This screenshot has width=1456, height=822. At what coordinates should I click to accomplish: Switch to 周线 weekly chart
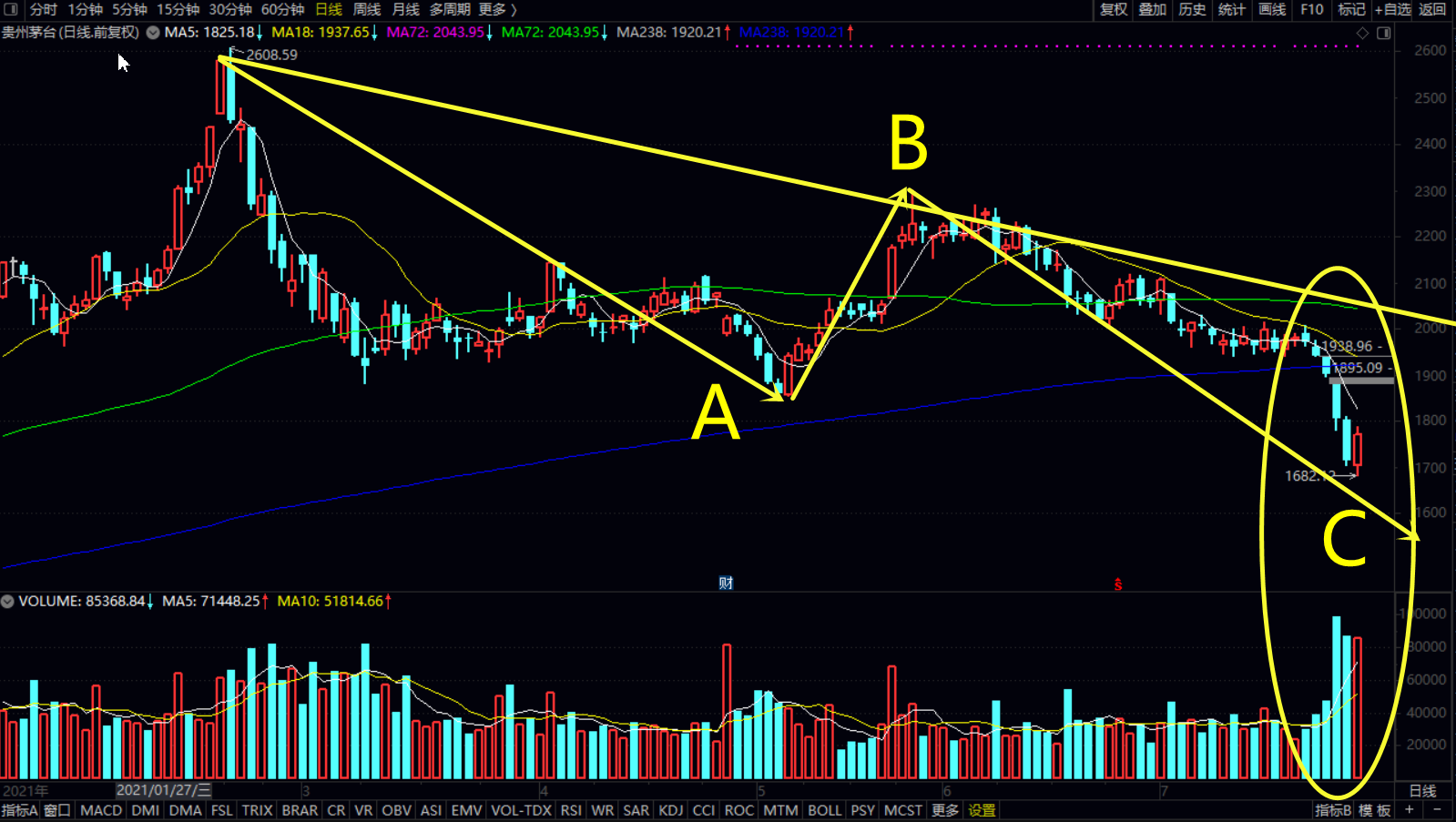367,9
